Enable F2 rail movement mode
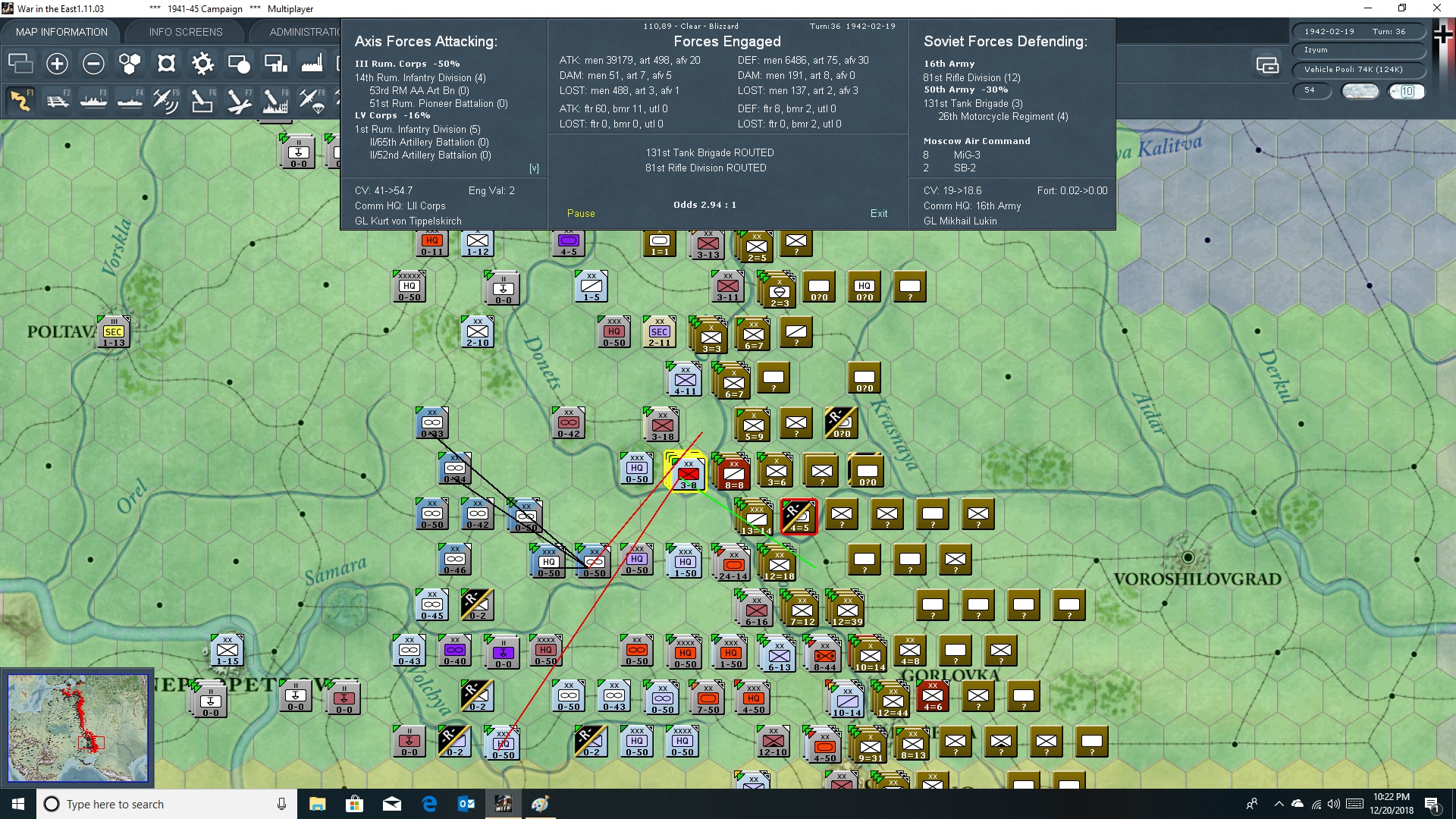 57,100
